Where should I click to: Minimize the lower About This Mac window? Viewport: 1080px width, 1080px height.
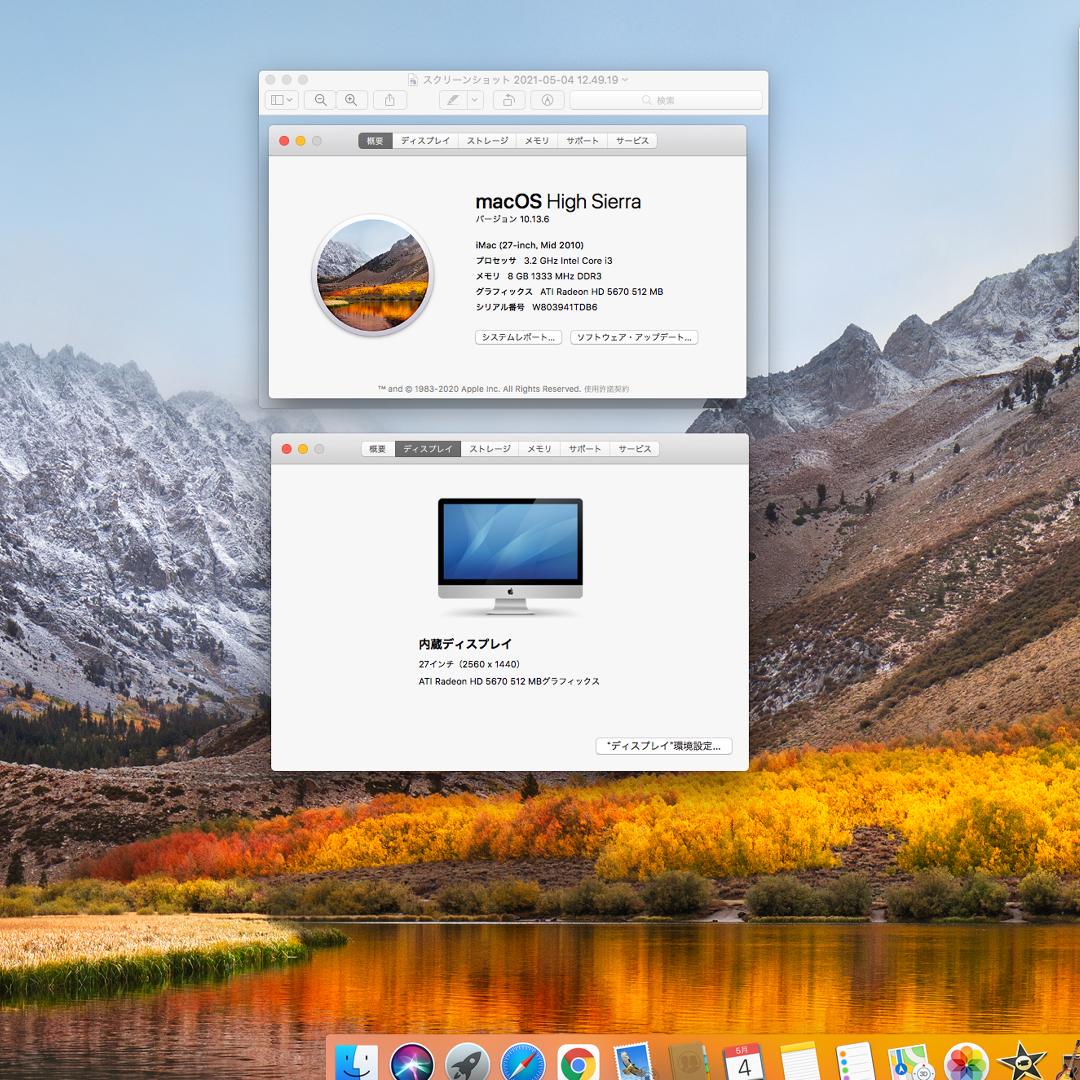[303, 449]
